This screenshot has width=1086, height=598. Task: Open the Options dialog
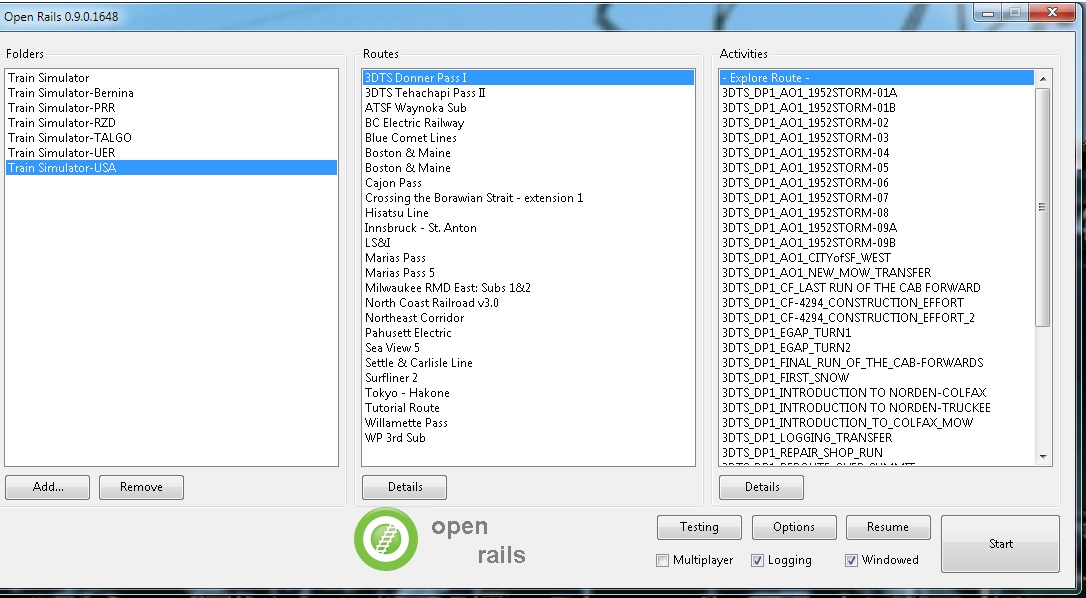(794, 527)
